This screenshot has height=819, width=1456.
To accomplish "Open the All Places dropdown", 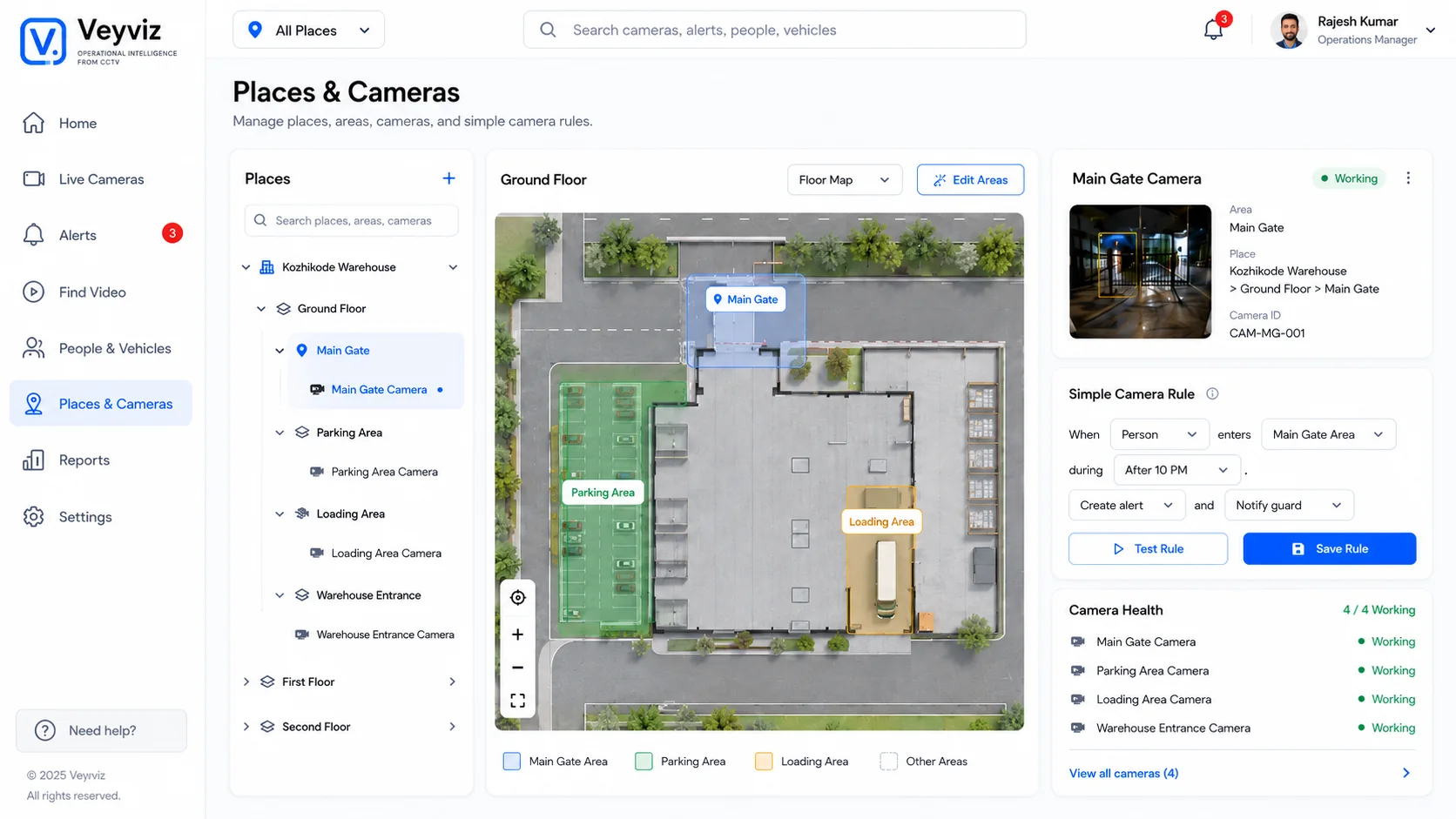I will coord(308,30).
